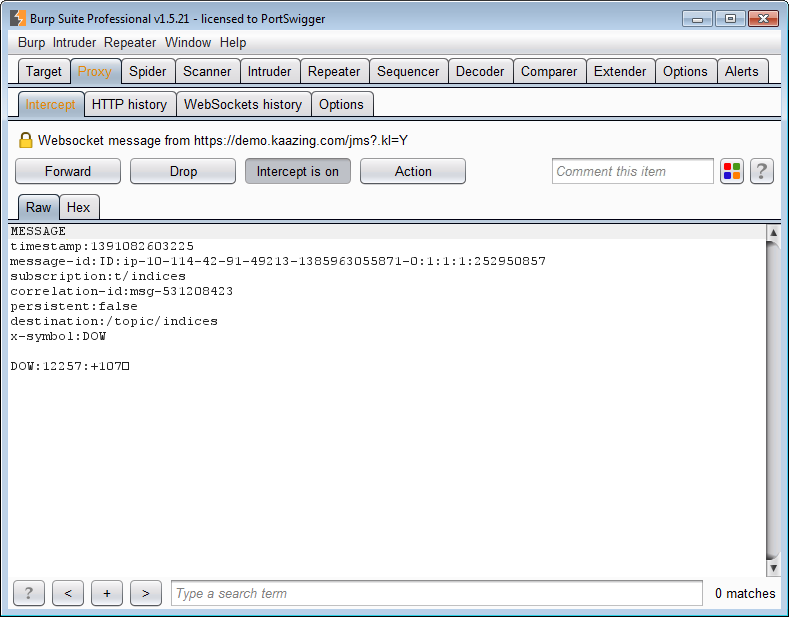The height and width of the screenshot is (617, 789).
Task: Open search help question mark button
Action: (x=29, y=593)
